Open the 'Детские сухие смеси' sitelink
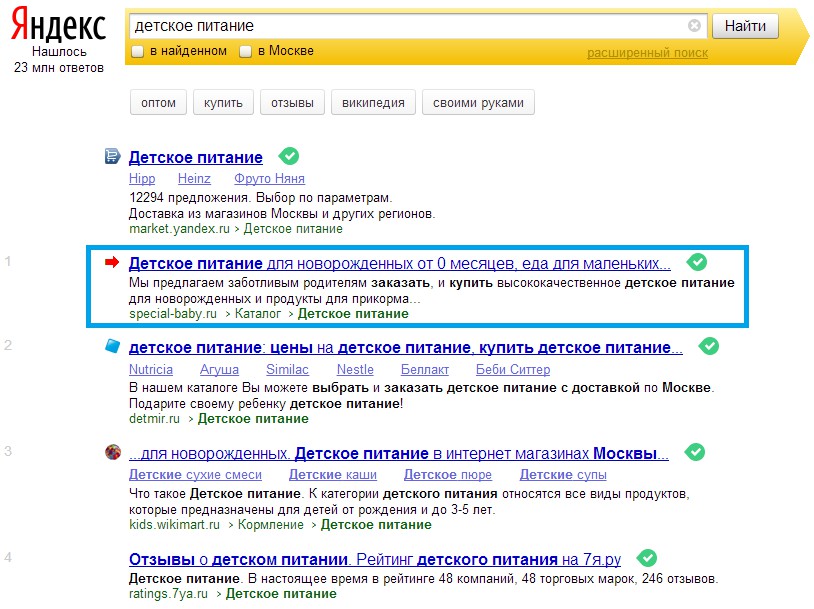This screenshot has width=814, height=609. pyautogui.click(x=195, y=475)
